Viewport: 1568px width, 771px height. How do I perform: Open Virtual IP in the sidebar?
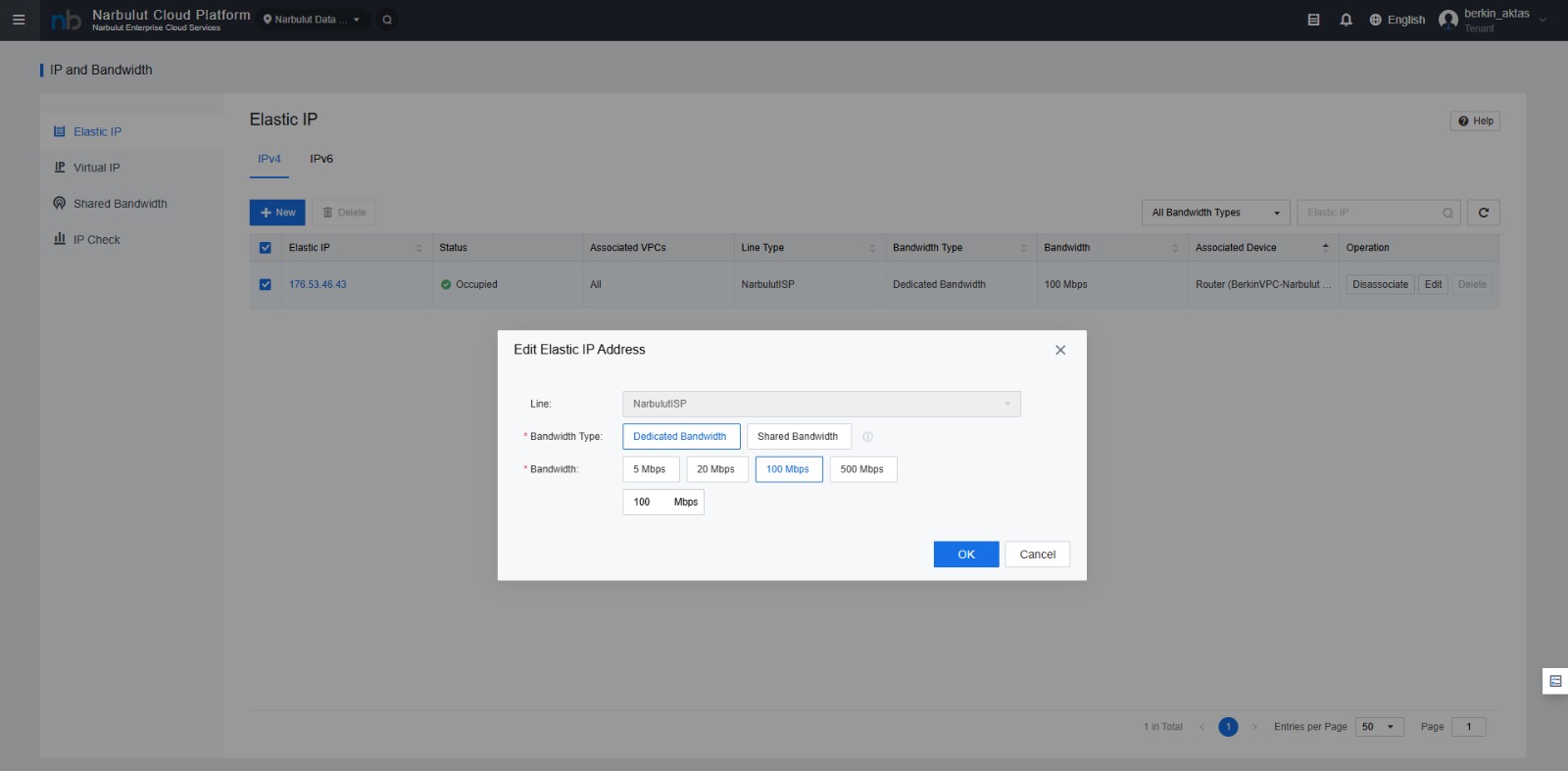tap(96, 168)
